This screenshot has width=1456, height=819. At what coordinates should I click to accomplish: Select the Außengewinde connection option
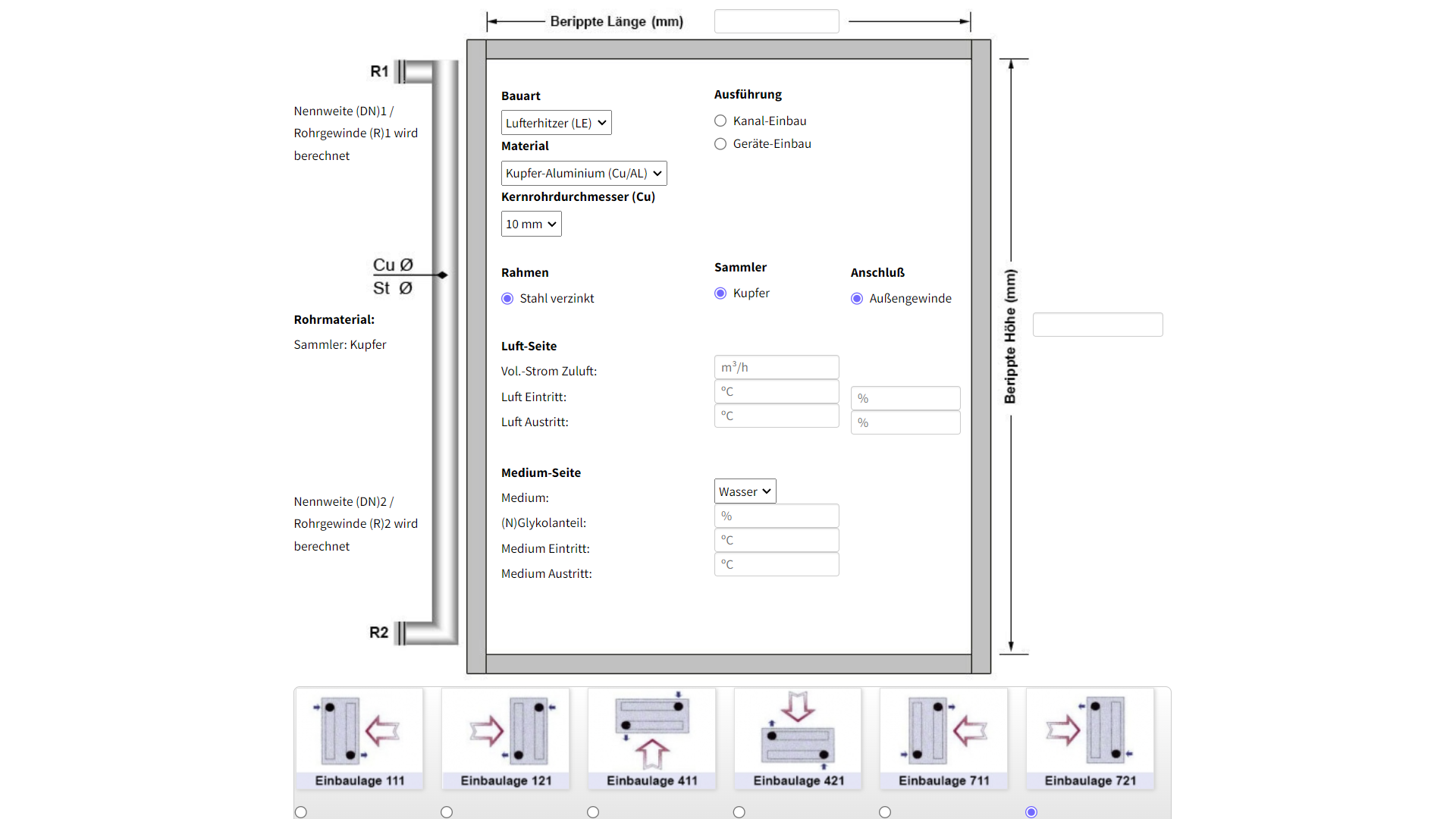coord(857,299)
